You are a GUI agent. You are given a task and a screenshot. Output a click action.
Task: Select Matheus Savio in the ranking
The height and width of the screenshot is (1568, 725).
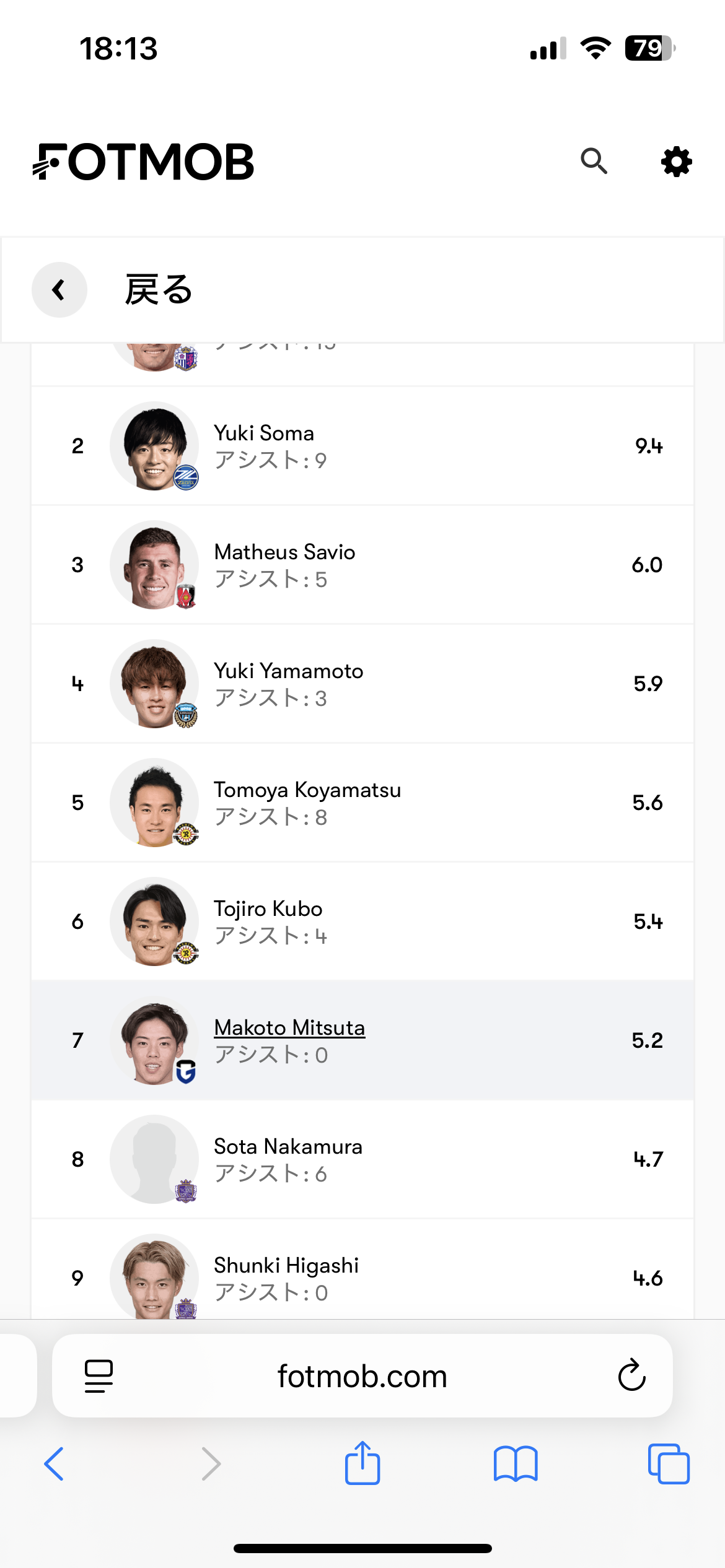coord(284,552)
